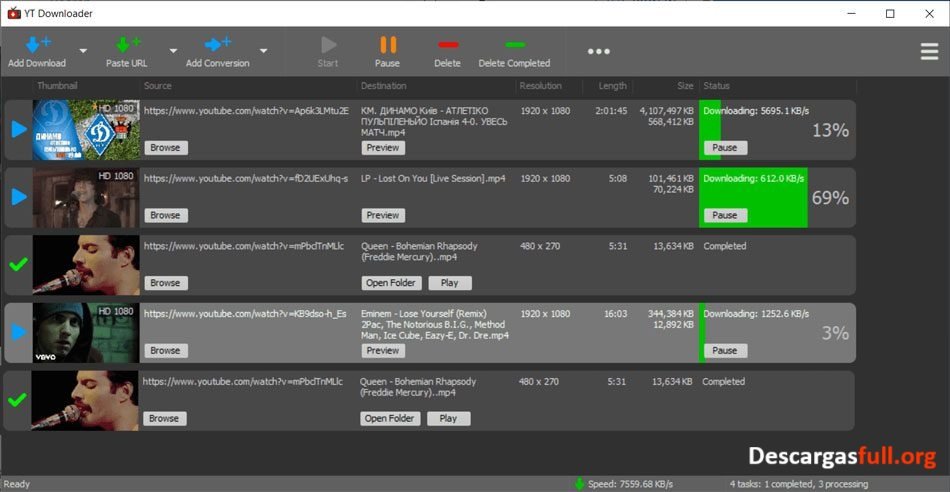Sort by the Source column header
Image resolution: width=950 pixels, height=492 pixels.
pyautogui.click(x=158, y=86)
